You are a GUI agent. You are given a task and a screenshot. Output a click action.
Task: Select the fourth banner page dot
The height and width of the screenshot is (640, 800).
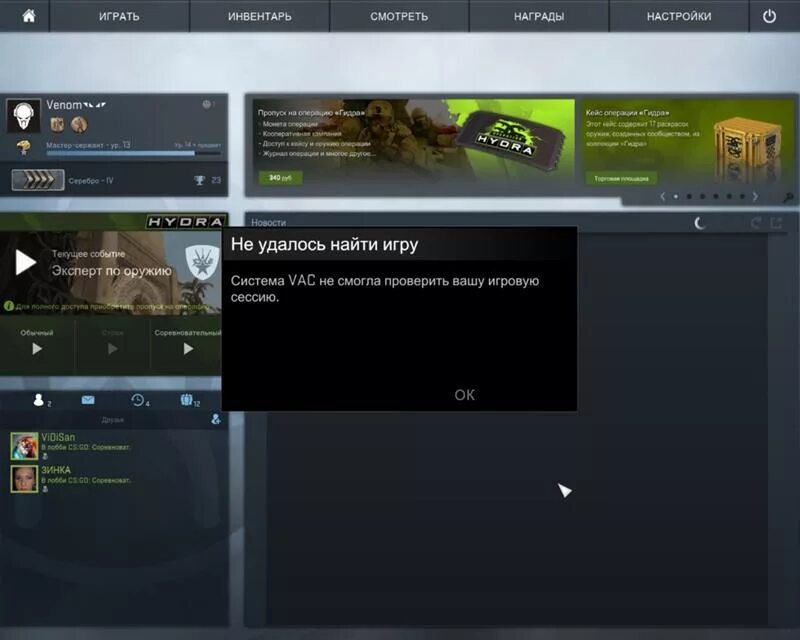tap(716, 196)
